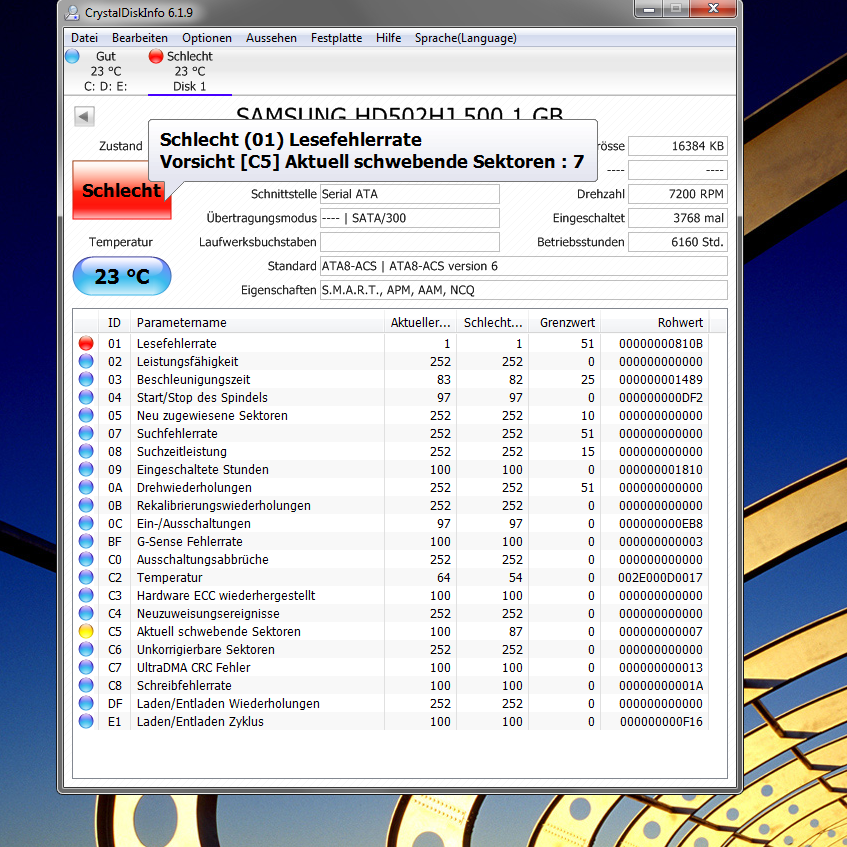Viewport: 847px width, 847px height.
Task: Close the CrystalDiskInfo window
Action: [713, 9]
